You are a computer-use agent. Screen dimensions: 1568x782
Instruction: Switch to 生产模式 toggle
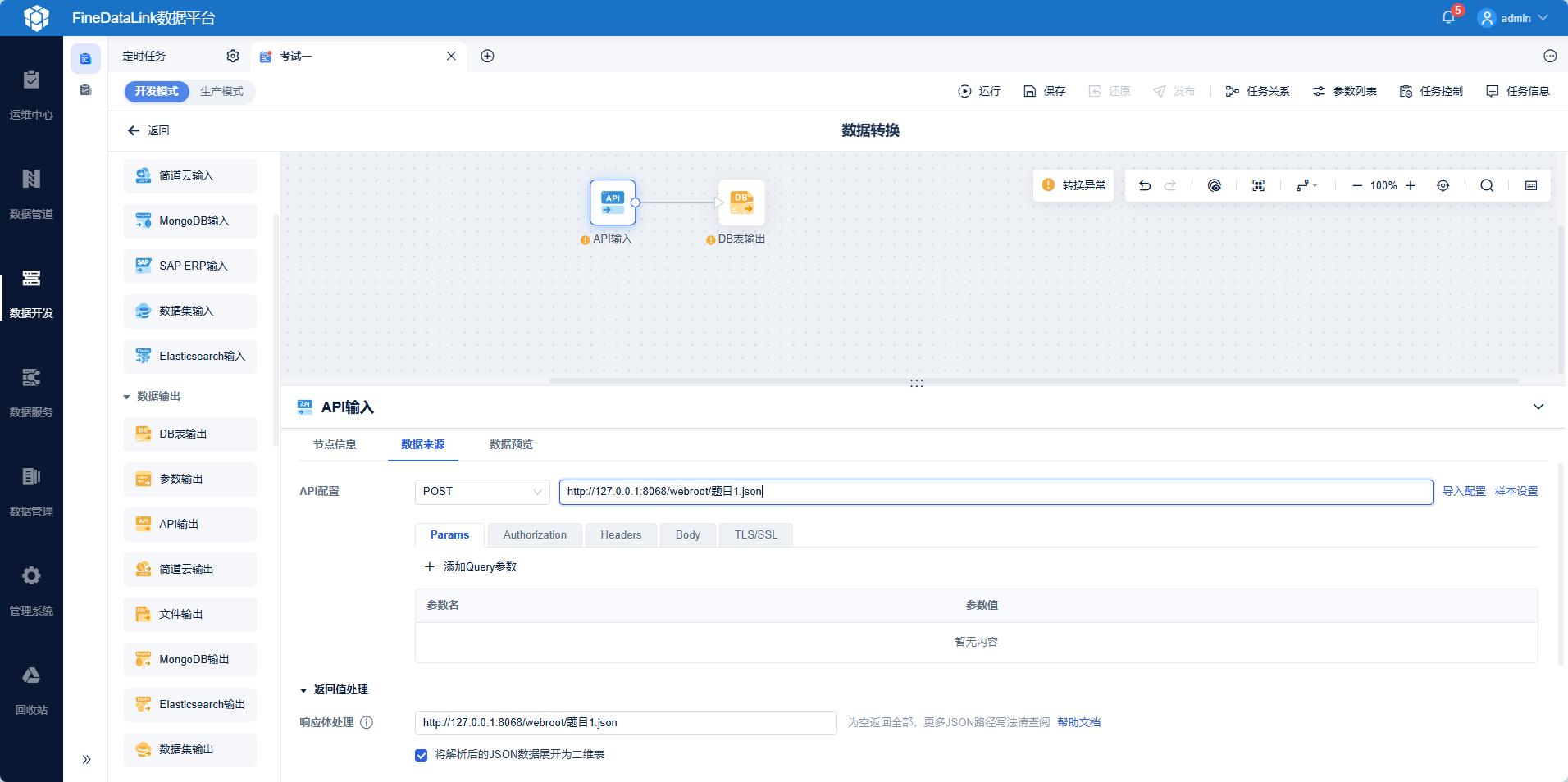(x=221, y=92)
